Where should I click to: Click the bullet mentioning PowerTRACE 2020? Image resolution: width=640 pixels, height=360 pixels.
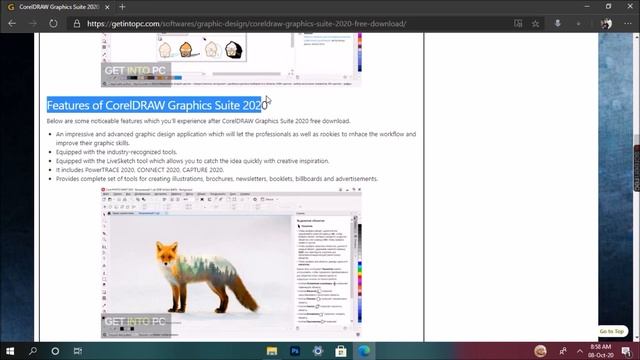tap(140, 170)
